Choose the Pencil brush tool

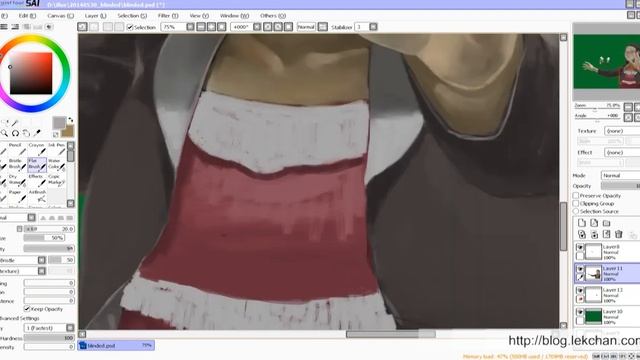(17, 149)
